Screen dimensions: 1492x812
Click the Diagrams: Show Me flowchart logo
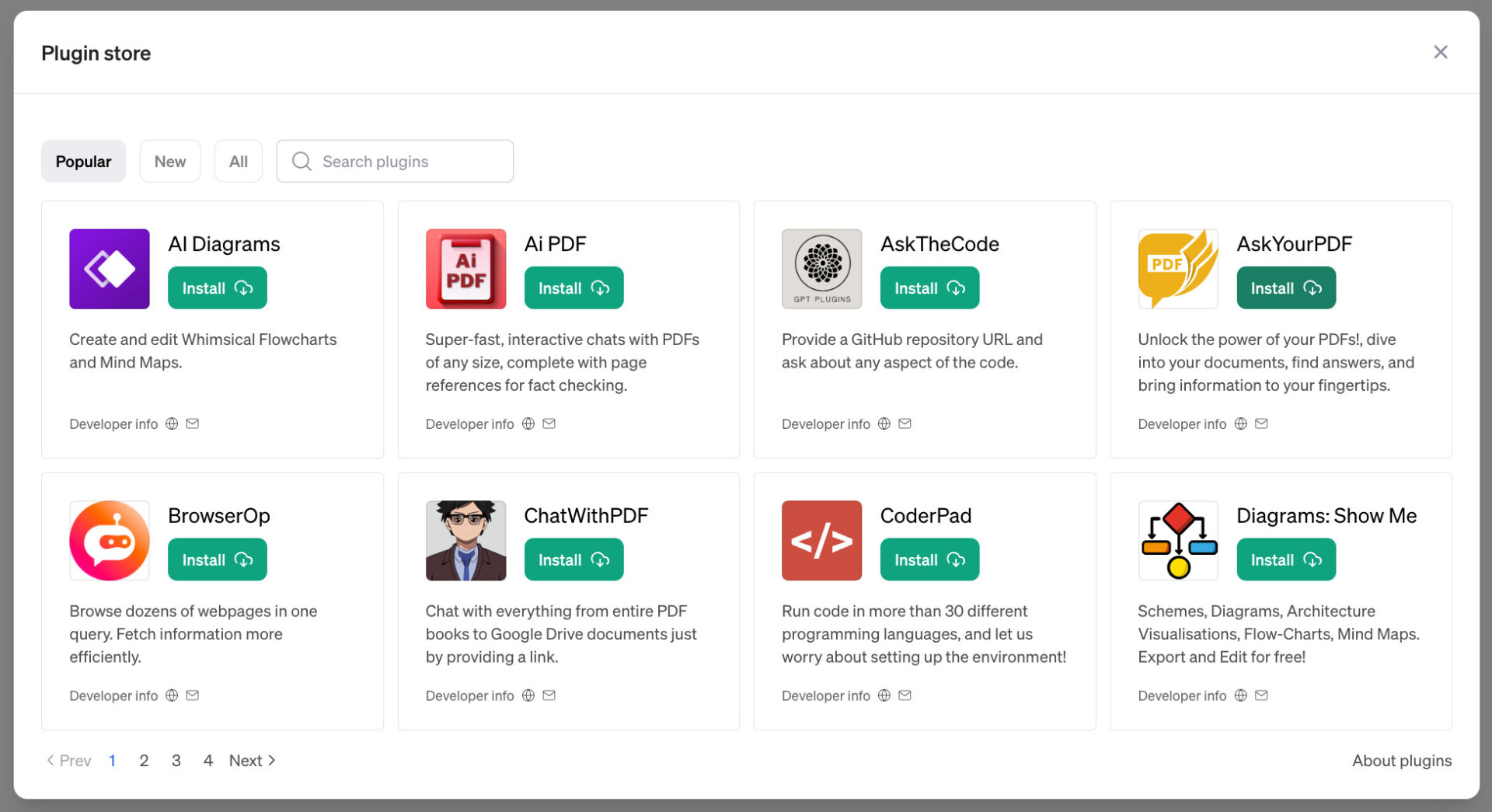(x=1178, y=541)
